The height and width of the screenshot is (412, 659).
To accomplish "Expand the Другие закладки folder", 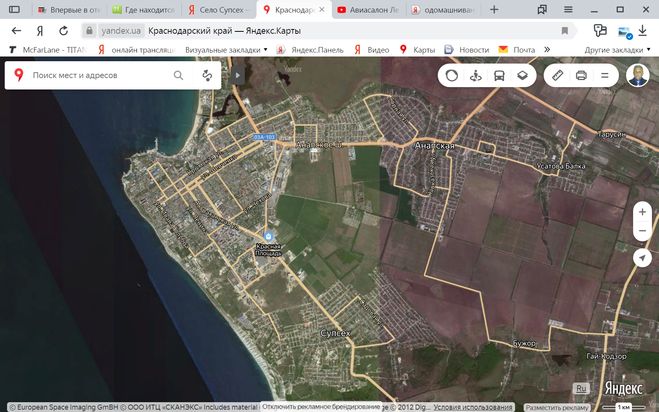I will point(616,49).
